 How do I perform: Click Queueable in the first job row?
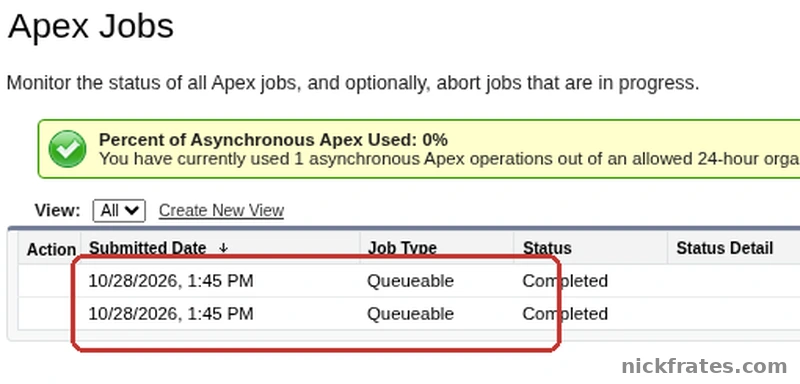click(x=410, y=281)
